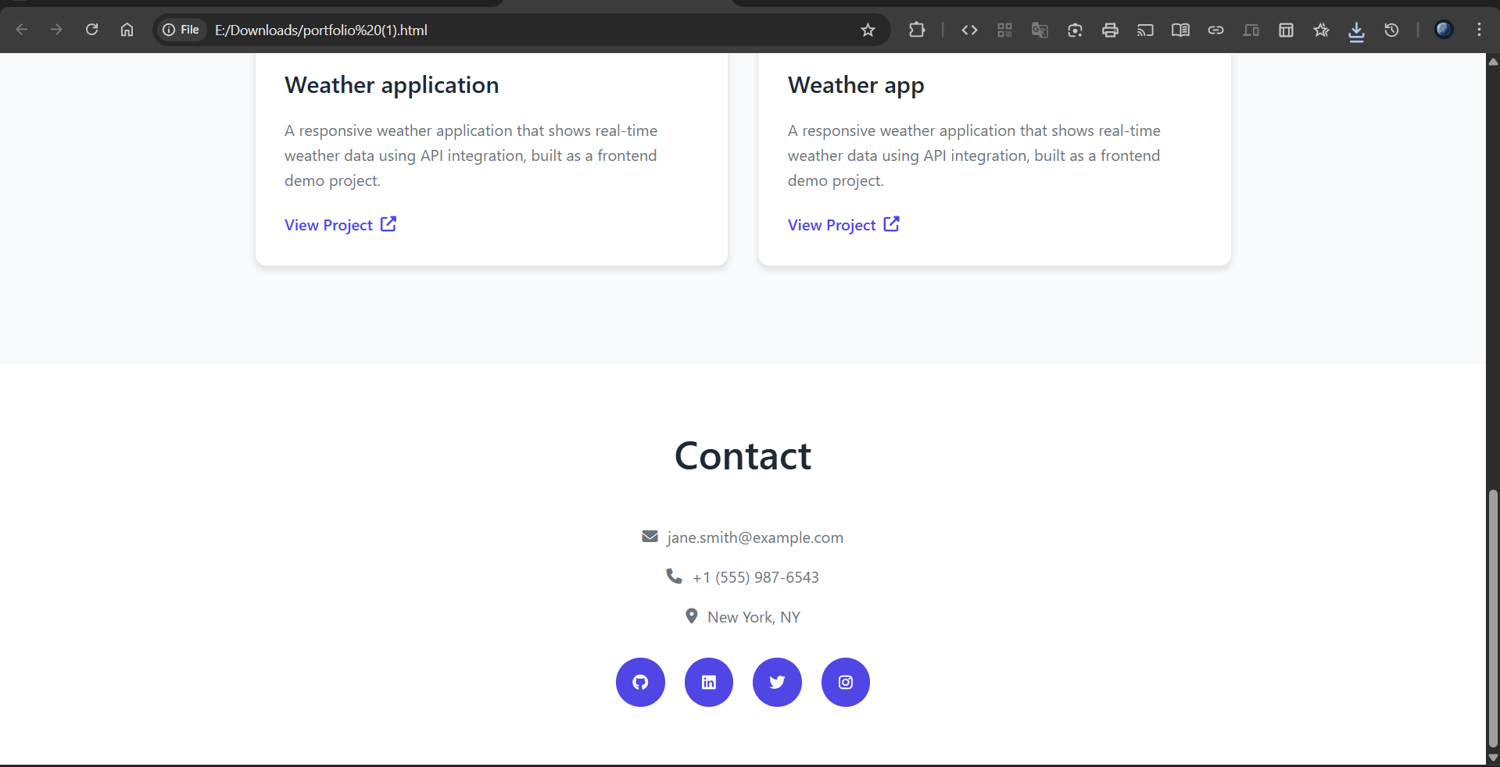
Task: Click the vertical scrollbar thumb
Action: tap(1493, 618)
